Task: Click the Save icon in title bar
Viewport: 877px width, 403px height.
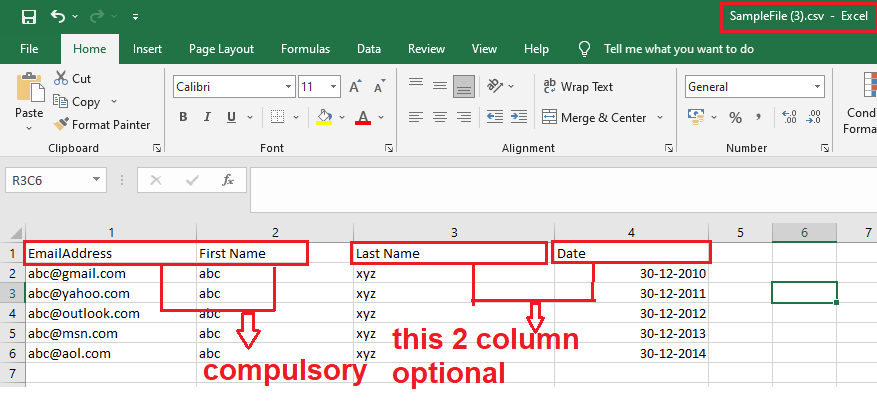Action: click(29, 16)
